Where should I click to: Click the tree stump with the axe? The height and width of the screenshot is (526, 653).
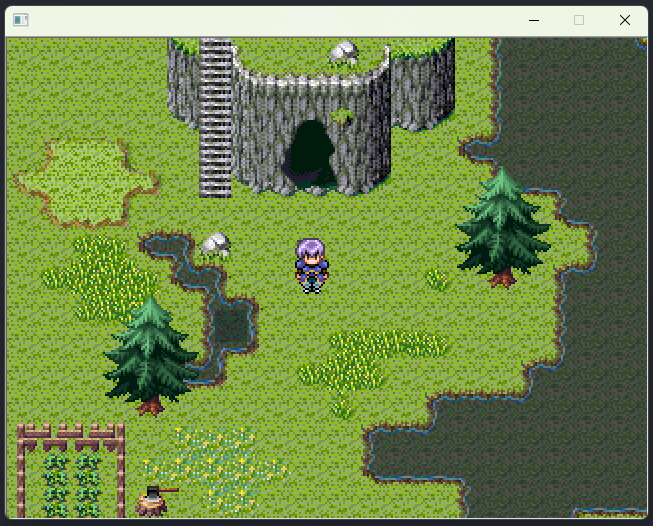[x=155, y=501]
